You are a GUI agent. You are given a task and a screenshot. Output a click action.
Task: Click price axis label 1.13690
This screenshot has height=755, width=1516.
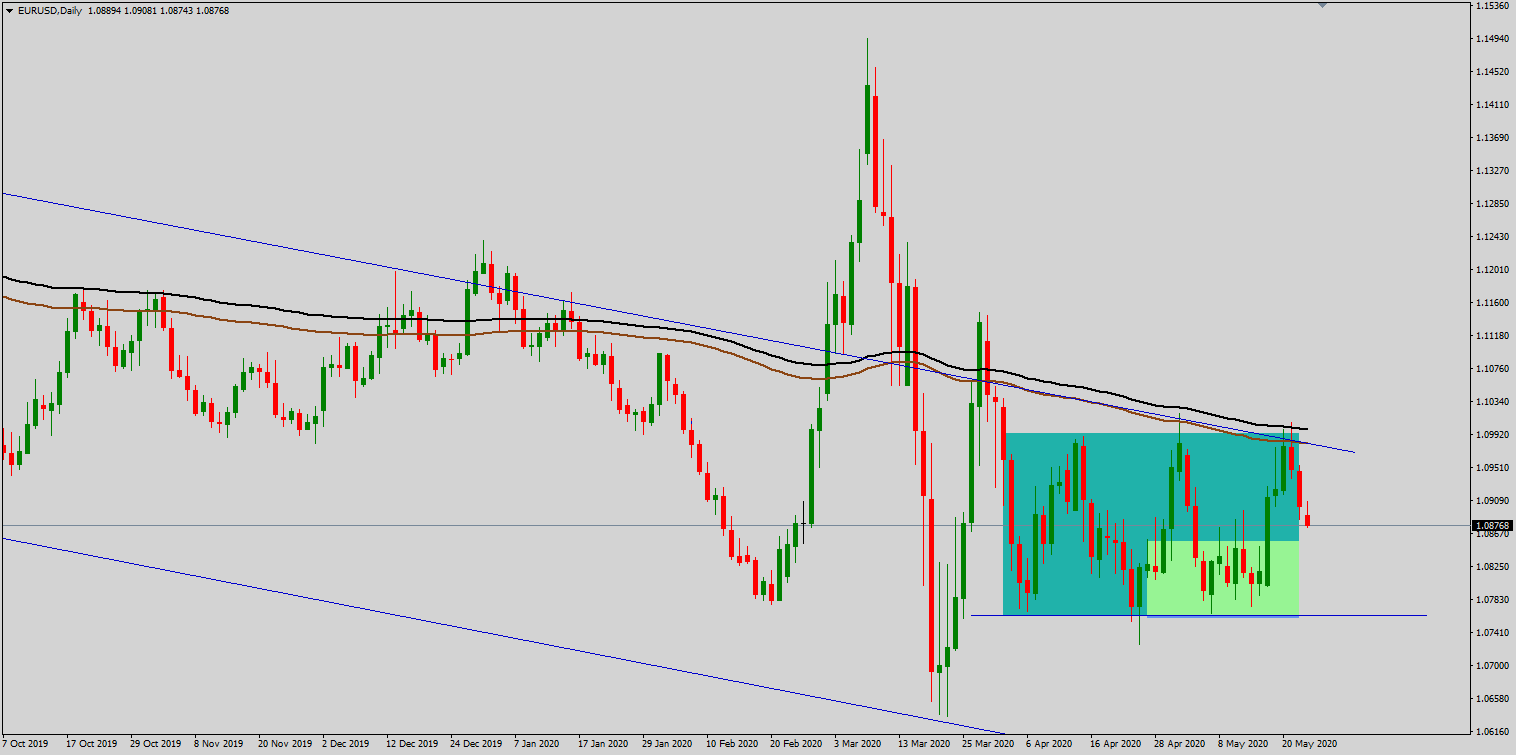[x=1492, y=138]
